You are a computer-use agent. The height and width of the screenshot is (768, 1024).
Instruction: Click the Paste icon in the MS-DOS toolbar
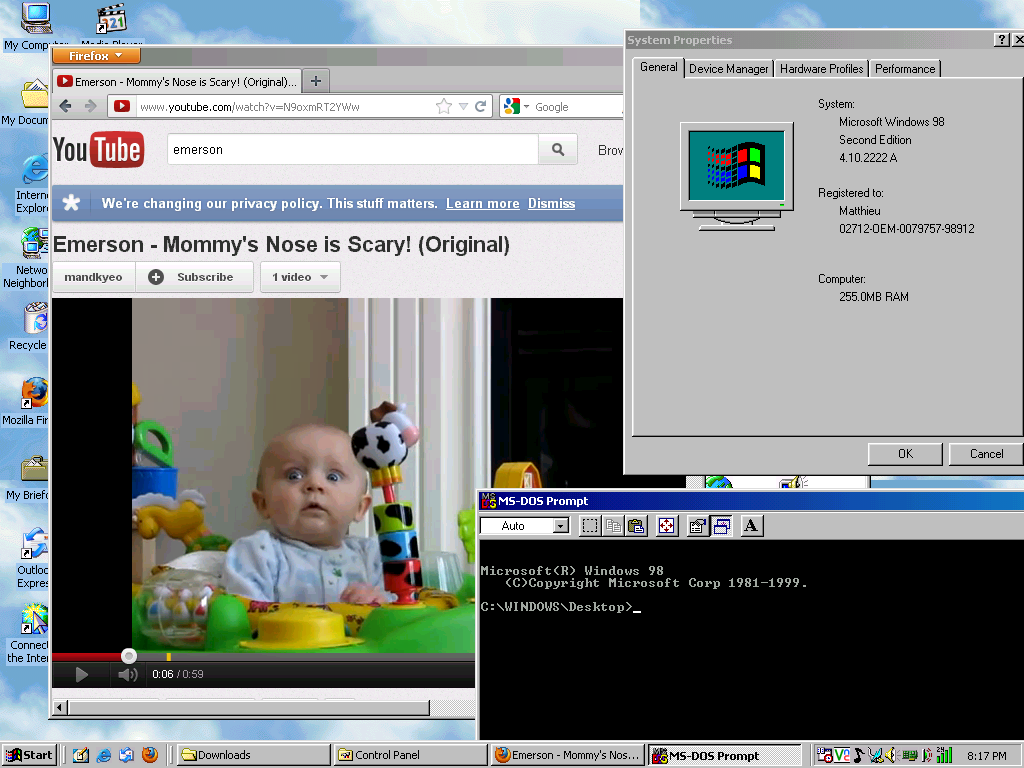click(x=637, y=525)
